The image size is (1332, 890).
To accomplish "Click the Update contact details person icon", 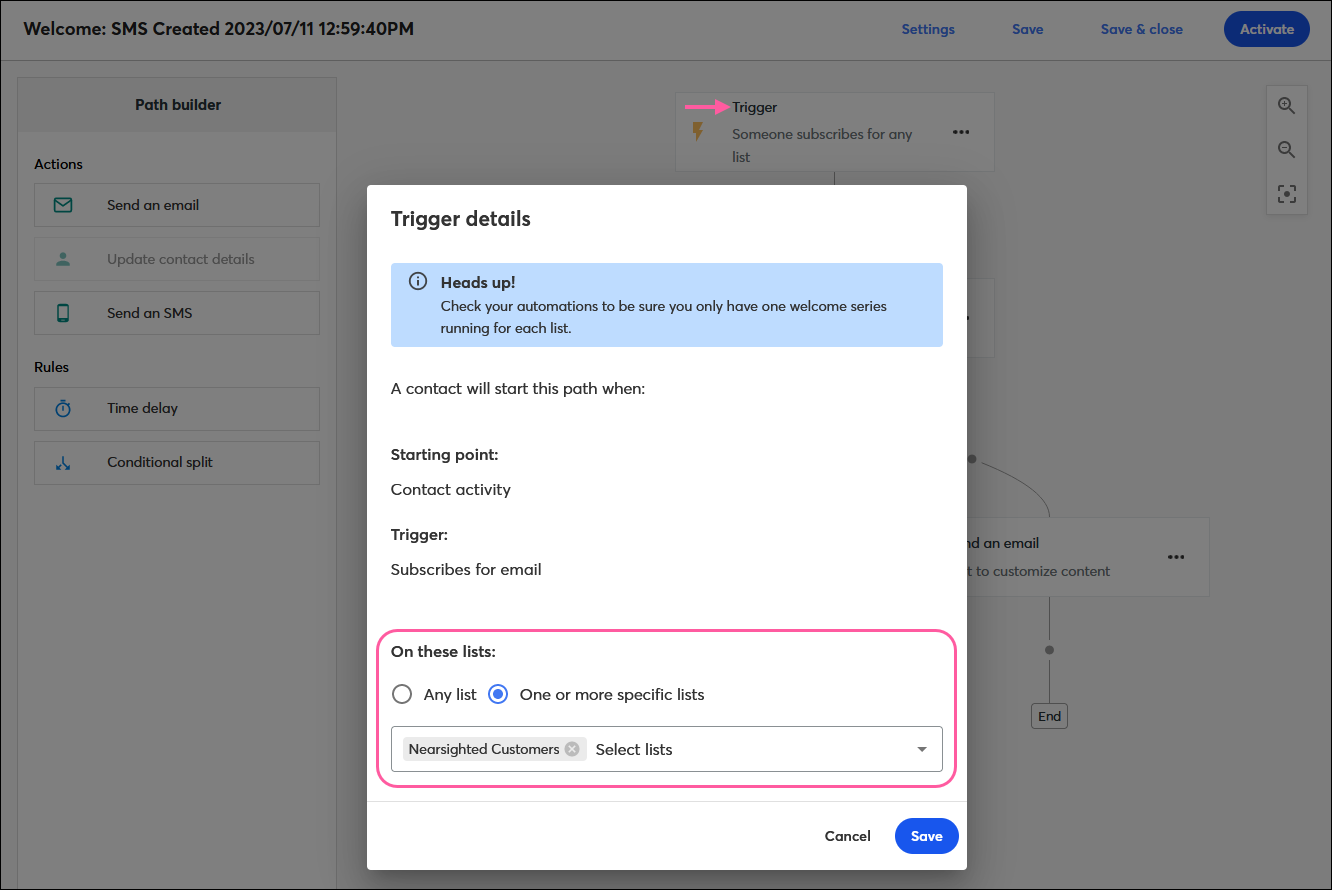I will (63, 258).
